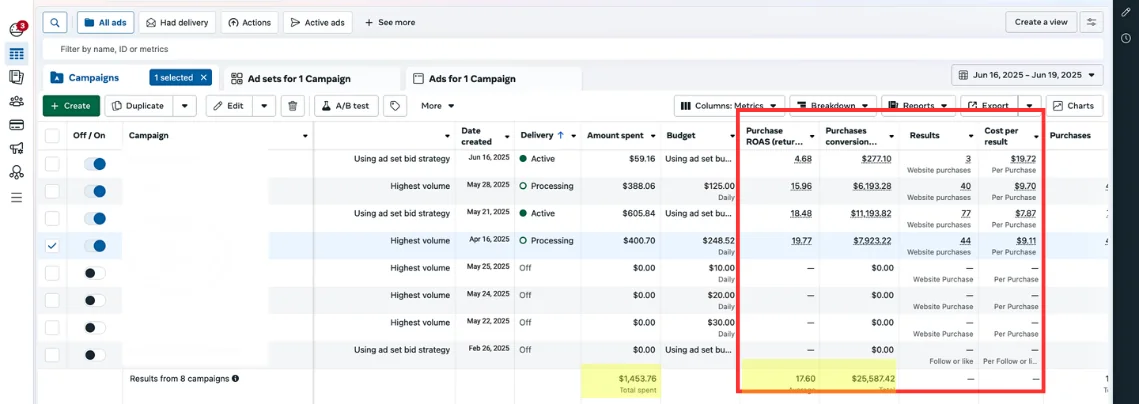Click the green Create button
The height and width of the screenshot is (404, 1139).
pyautogui.click(x=71, y=106)
